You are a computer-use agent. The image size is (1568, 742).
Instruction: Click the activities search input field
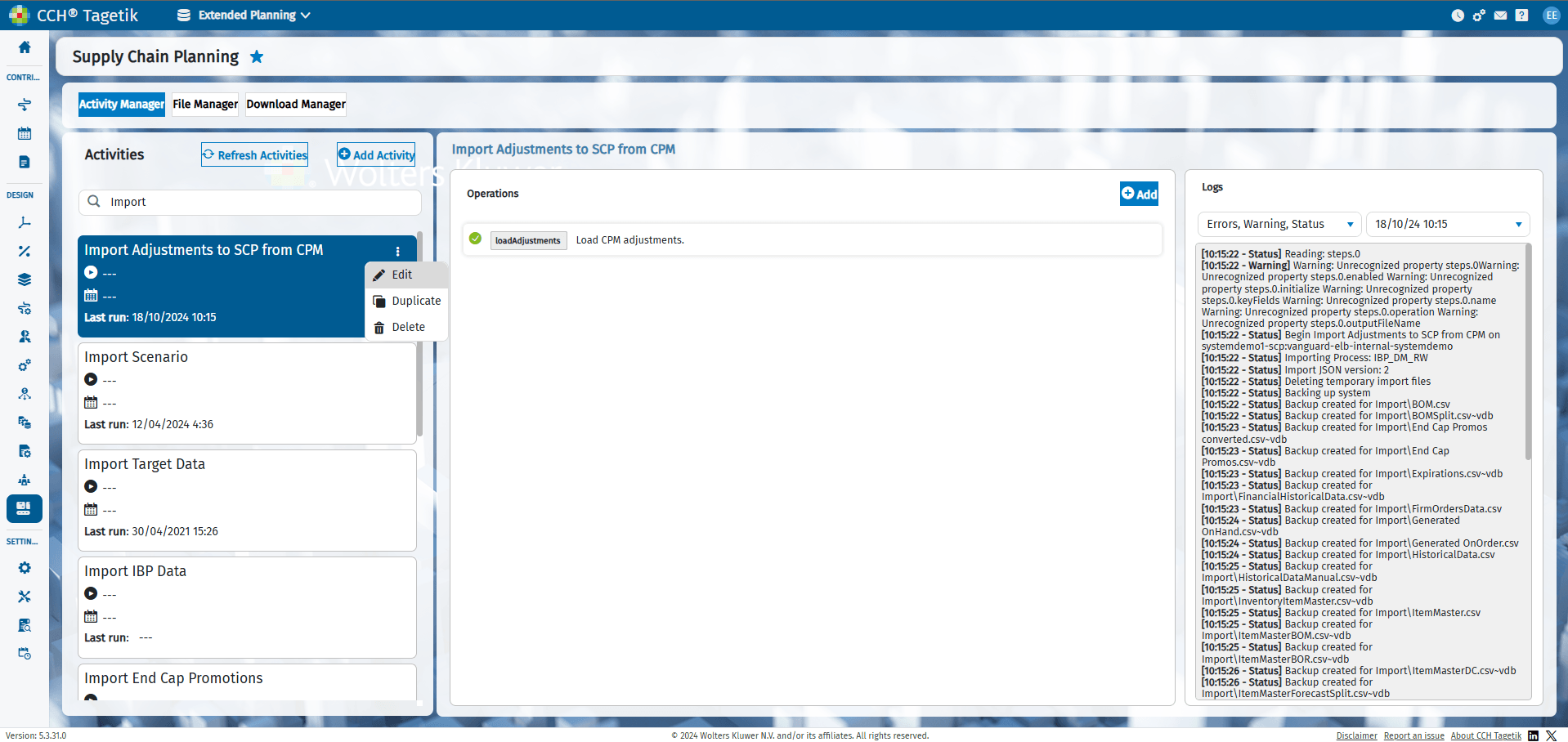tap(250, 202)
